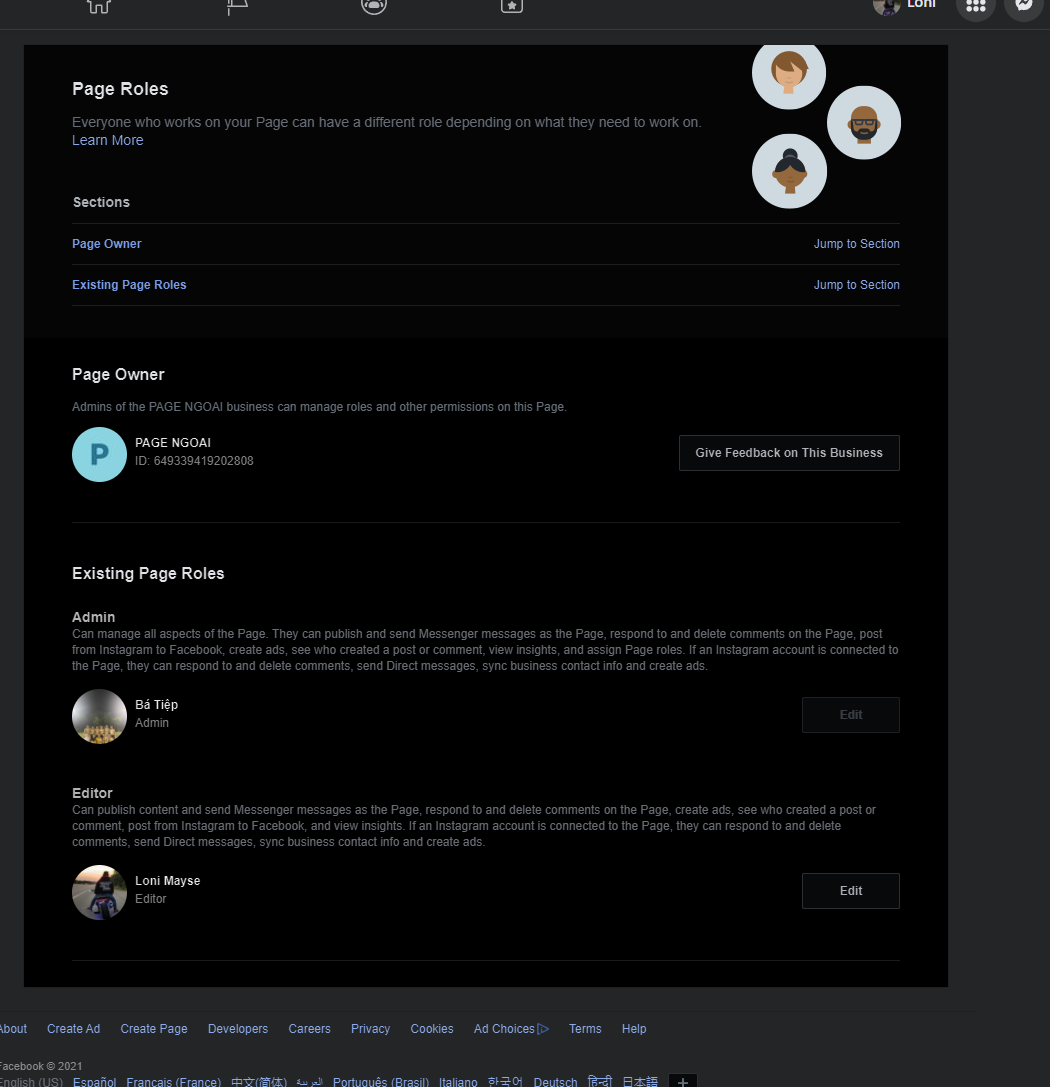This screenshot has height=1087, width=1050.
Task: Click Give Feedback on This Business
Action: click(x=789, y=453)
